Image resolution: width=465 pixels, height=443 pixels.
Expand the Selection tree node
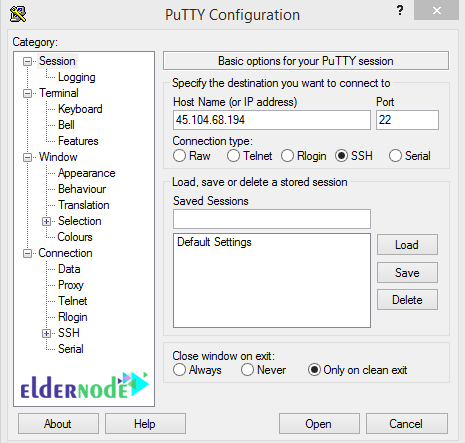coord(47,221)
